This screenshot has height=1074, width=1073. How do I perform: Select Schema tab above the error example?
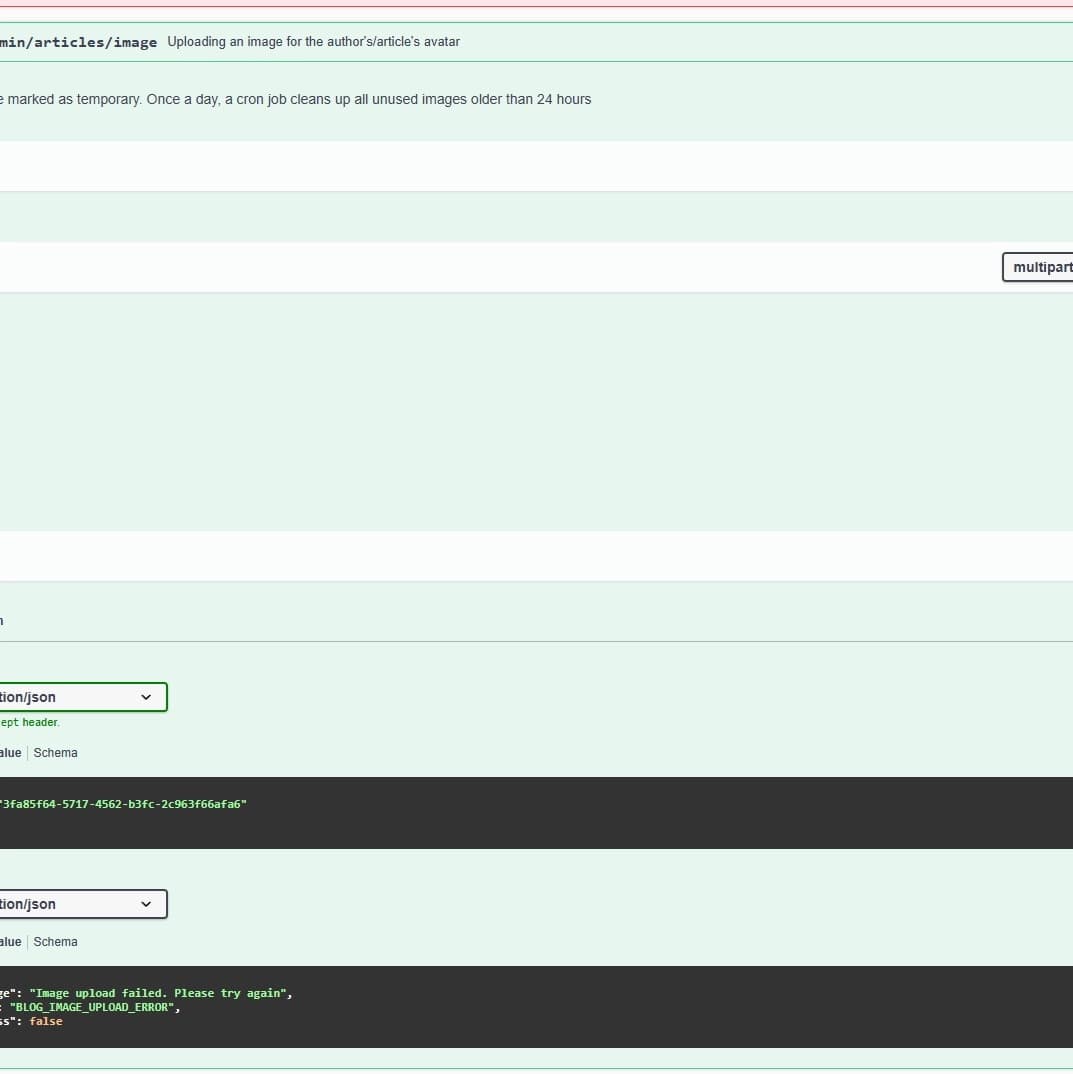[x=55, y=942]
